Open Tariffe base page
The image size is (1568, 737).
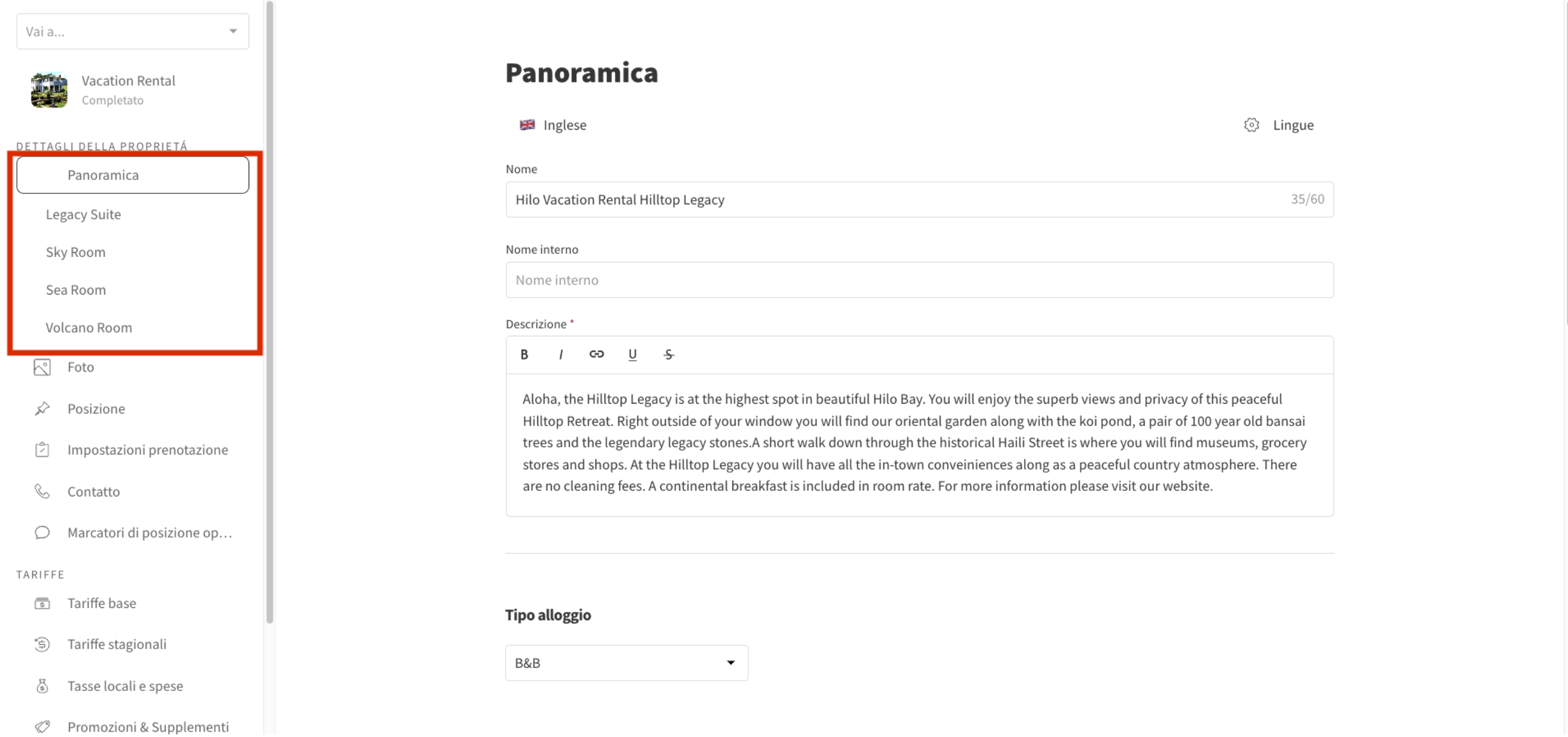pyautogui.click(x=102, y=603)
